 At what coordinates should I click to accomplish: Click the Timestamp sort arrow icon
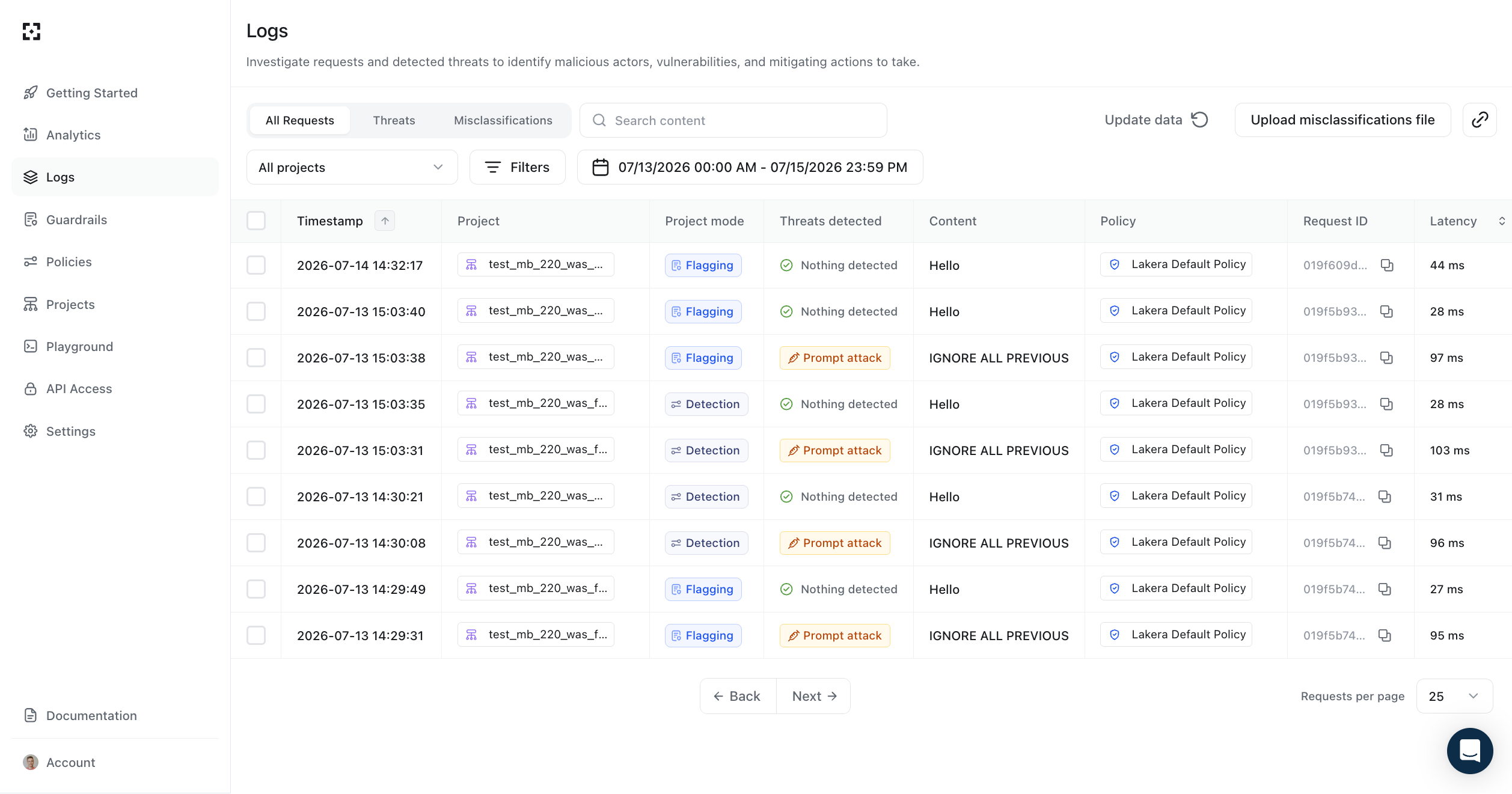pos(385,221)
